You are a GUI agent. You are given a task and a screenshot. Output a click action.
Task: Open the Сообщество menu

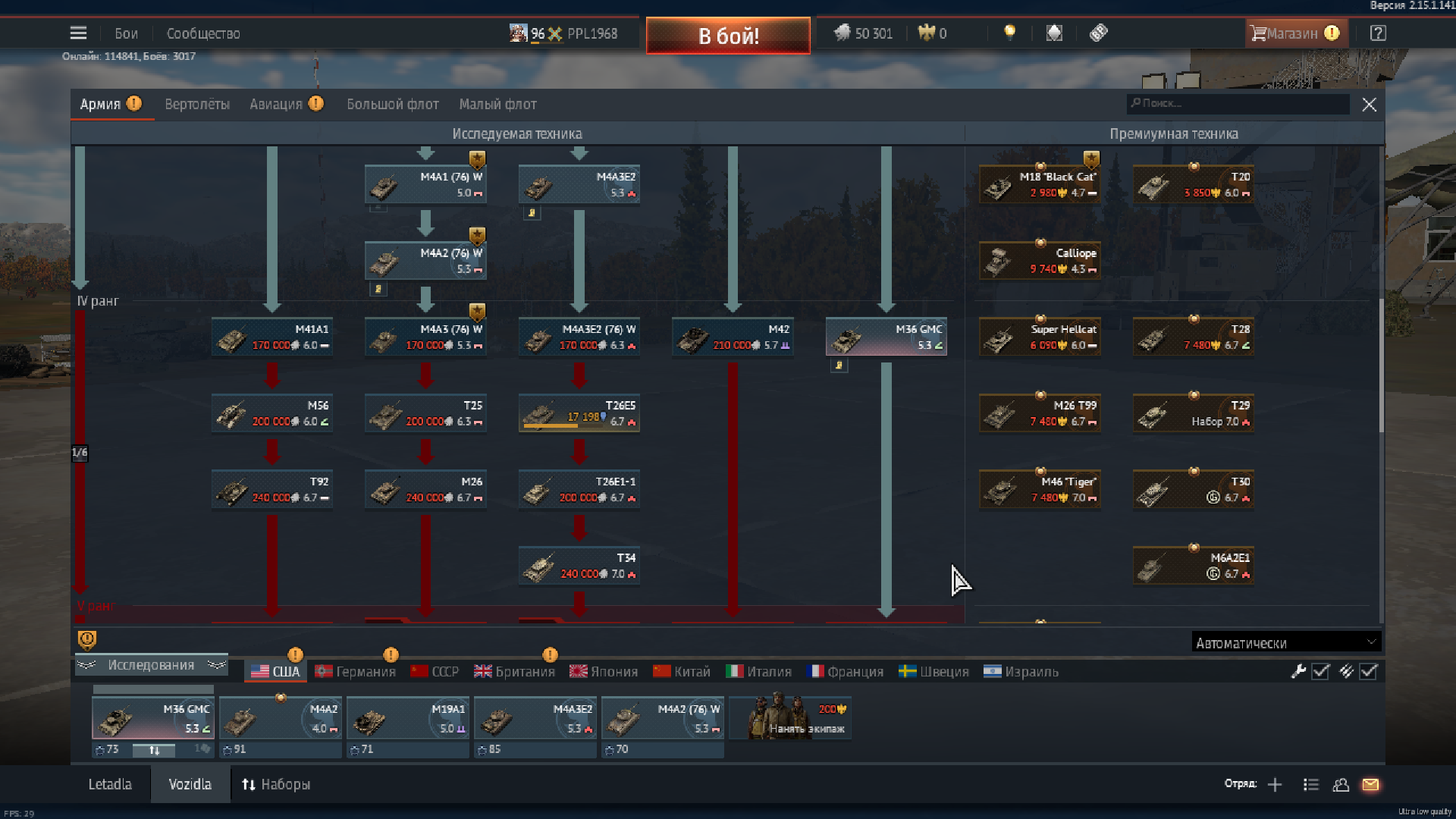pyautogui.click(x=203, y=33)
